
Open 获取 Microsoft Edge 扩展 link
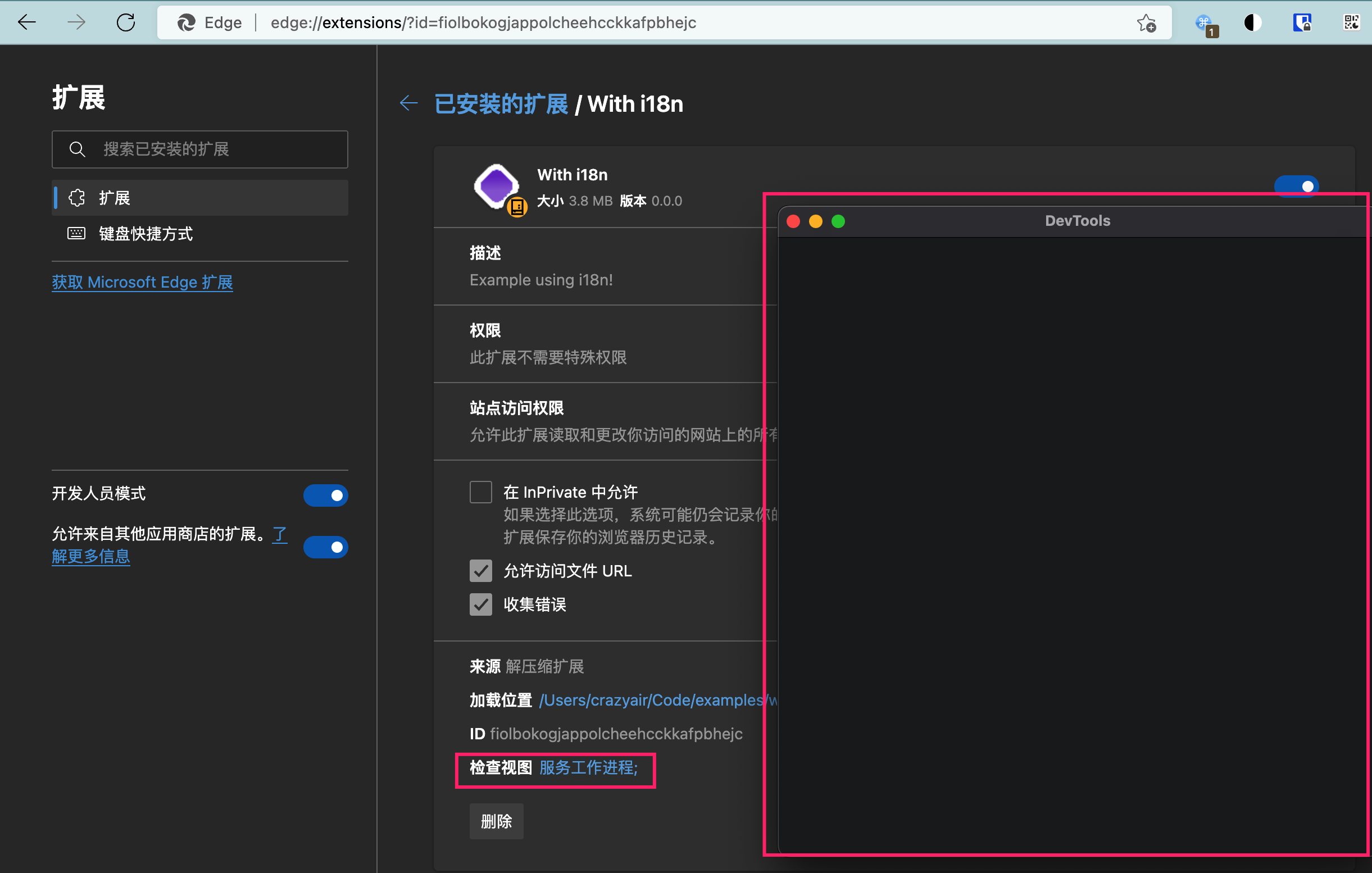143,282
